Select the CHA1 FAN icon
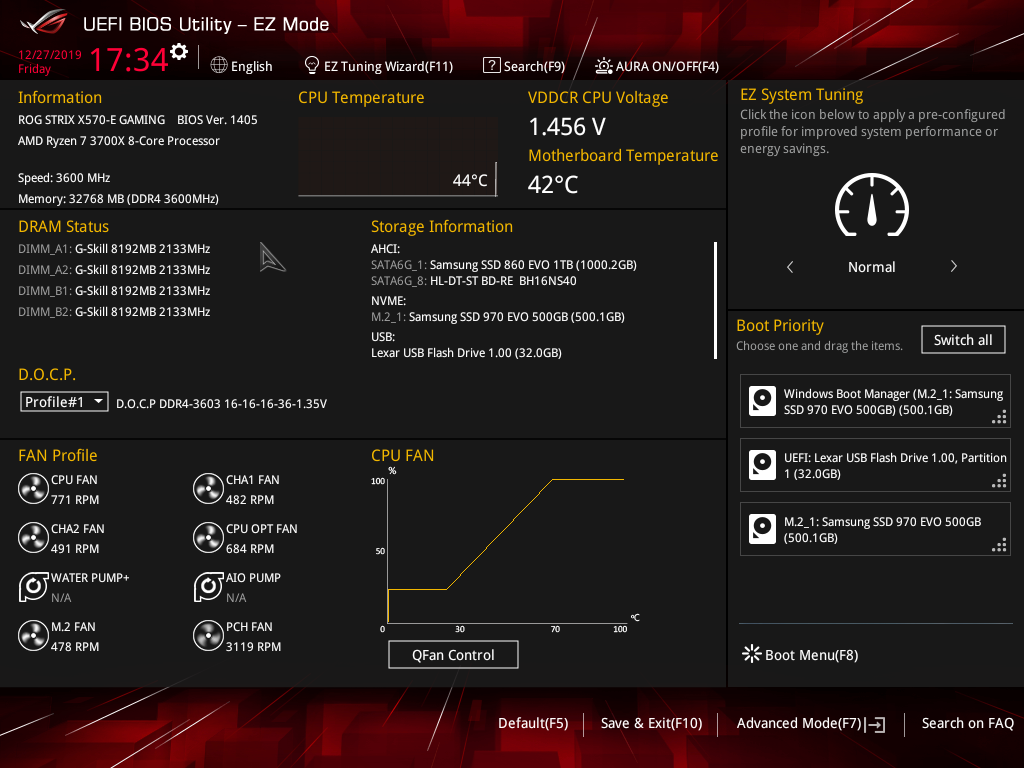This screenshot has height=768, width=1024. tap(208, 488)
